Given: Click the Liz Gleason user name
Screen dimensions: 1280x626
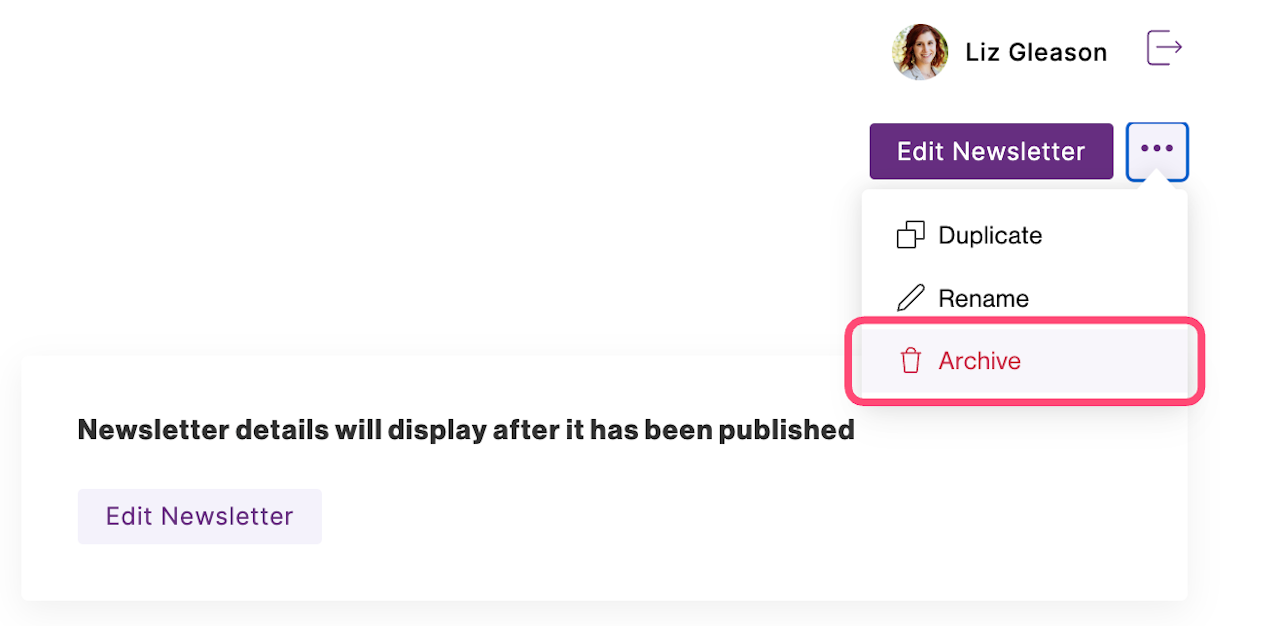Looking at the screenshot, I should [1036, 52].
